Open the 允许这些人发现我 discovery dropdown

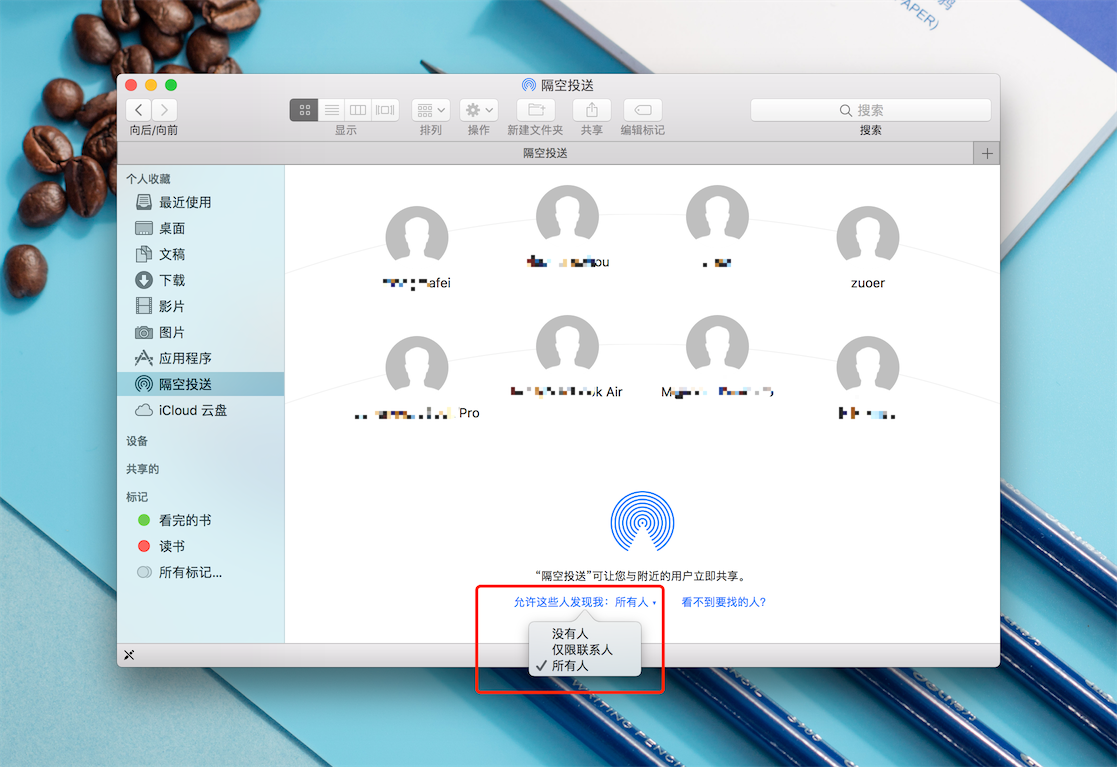coord(586,602)
